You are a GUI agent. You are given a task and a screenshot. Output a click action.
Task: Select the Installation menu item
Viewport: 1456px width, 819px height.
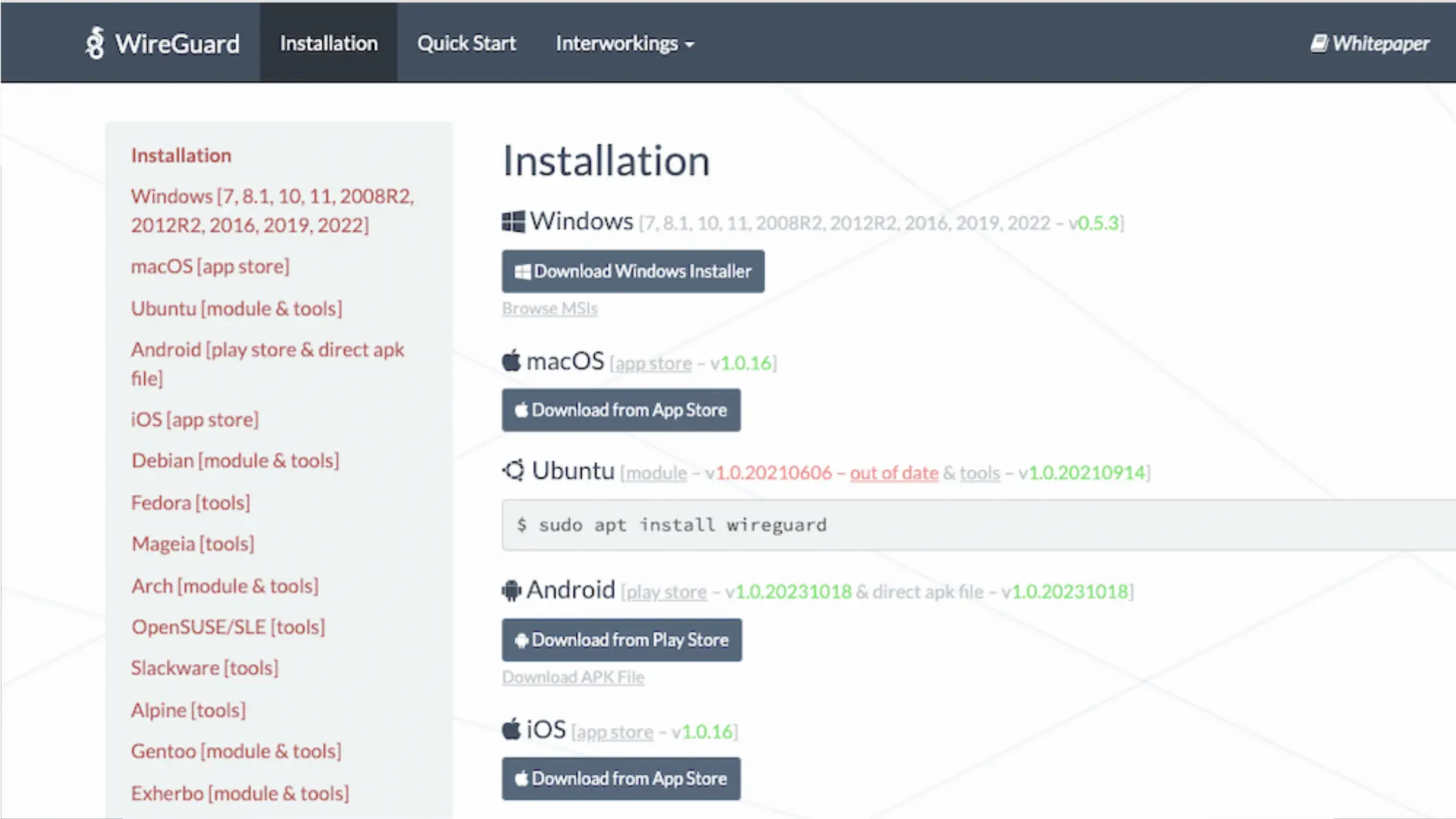[x=328, y=44]
